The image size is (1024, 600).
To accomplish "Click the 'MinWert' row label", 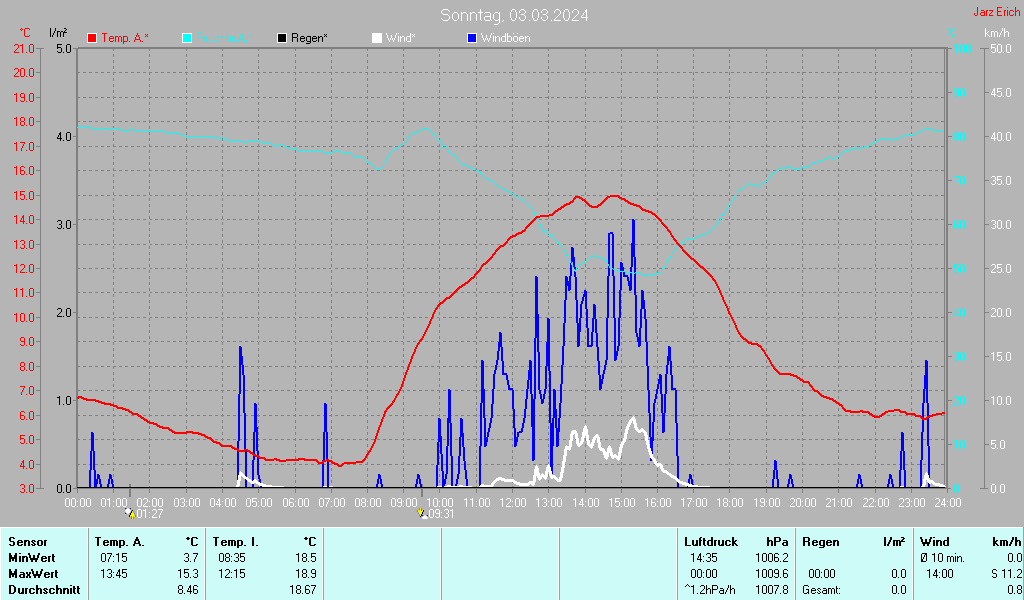I will coord(31,558).
